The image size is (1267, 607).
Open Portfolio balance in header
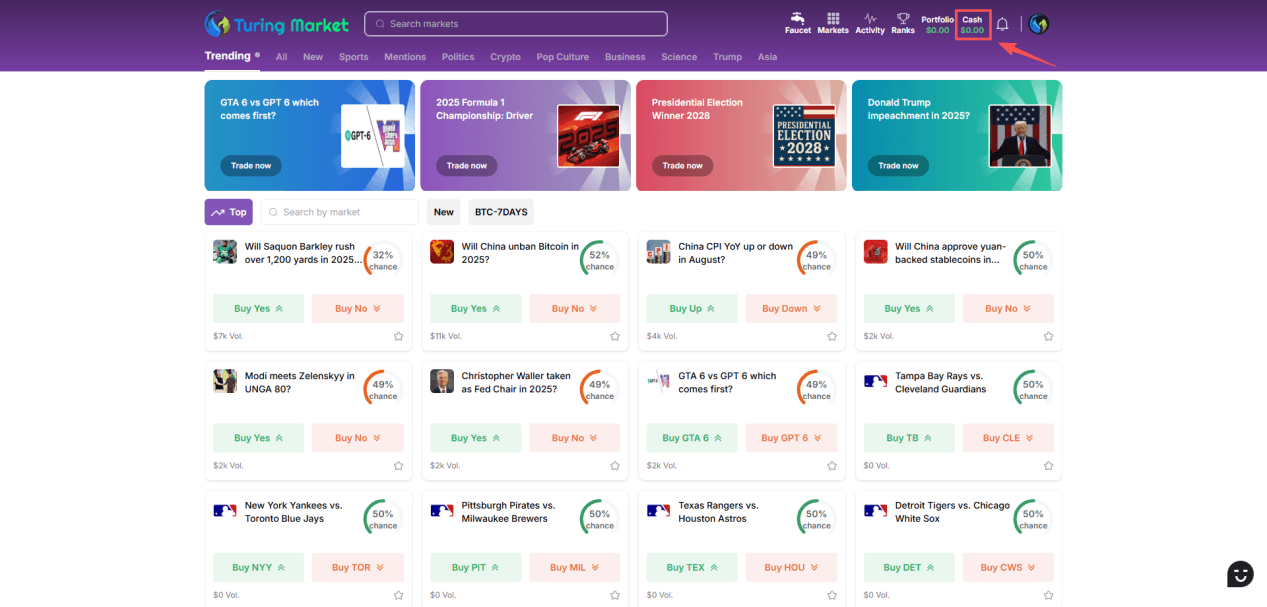[937, 24]
